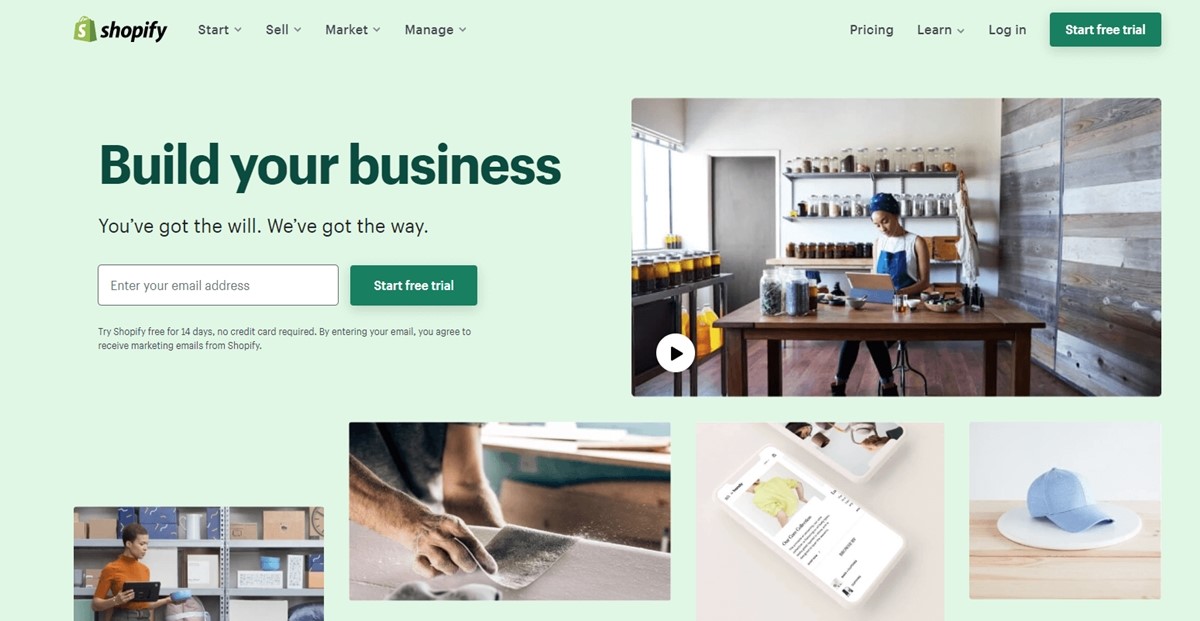The image size is (1200, 621).
Task: Click Start free trial beside email field
Action: click(x=413, y=285)
